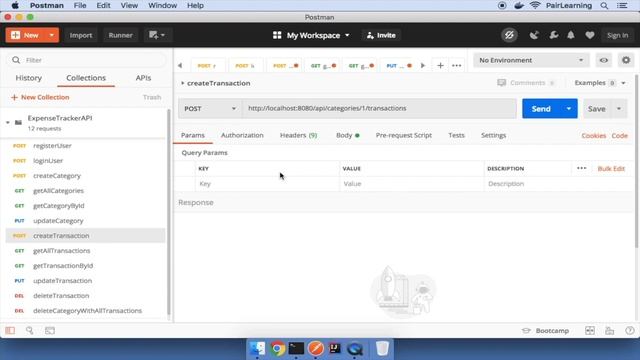Viewport: 640px width, 360px height.
Task: Open Postman icon in the Dock
Action: (316, 349)
